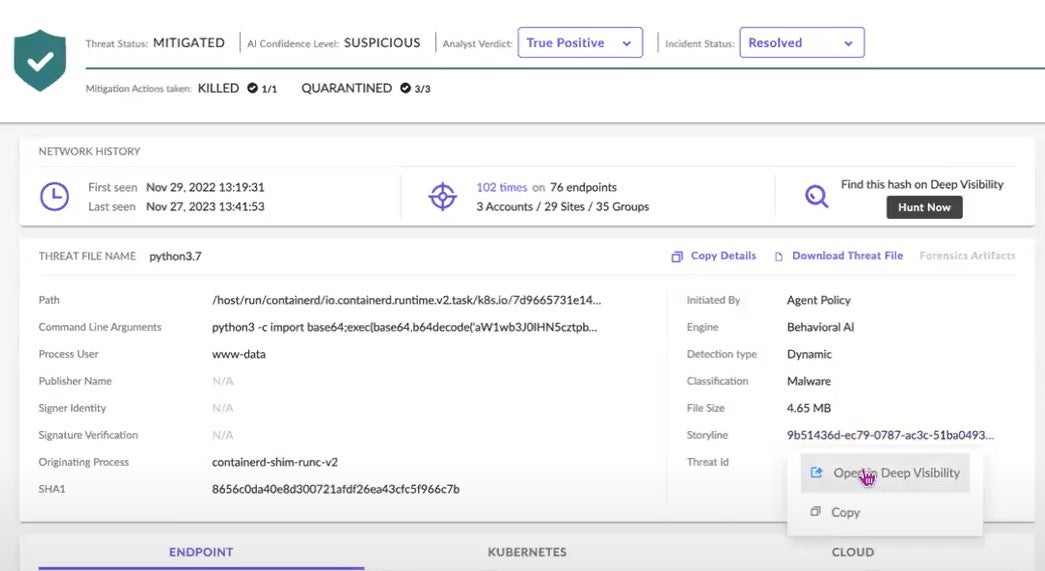Screen dimensions: 1045x571
Task: Select the Endpoint tab
Action: click(x=201, y=552)
